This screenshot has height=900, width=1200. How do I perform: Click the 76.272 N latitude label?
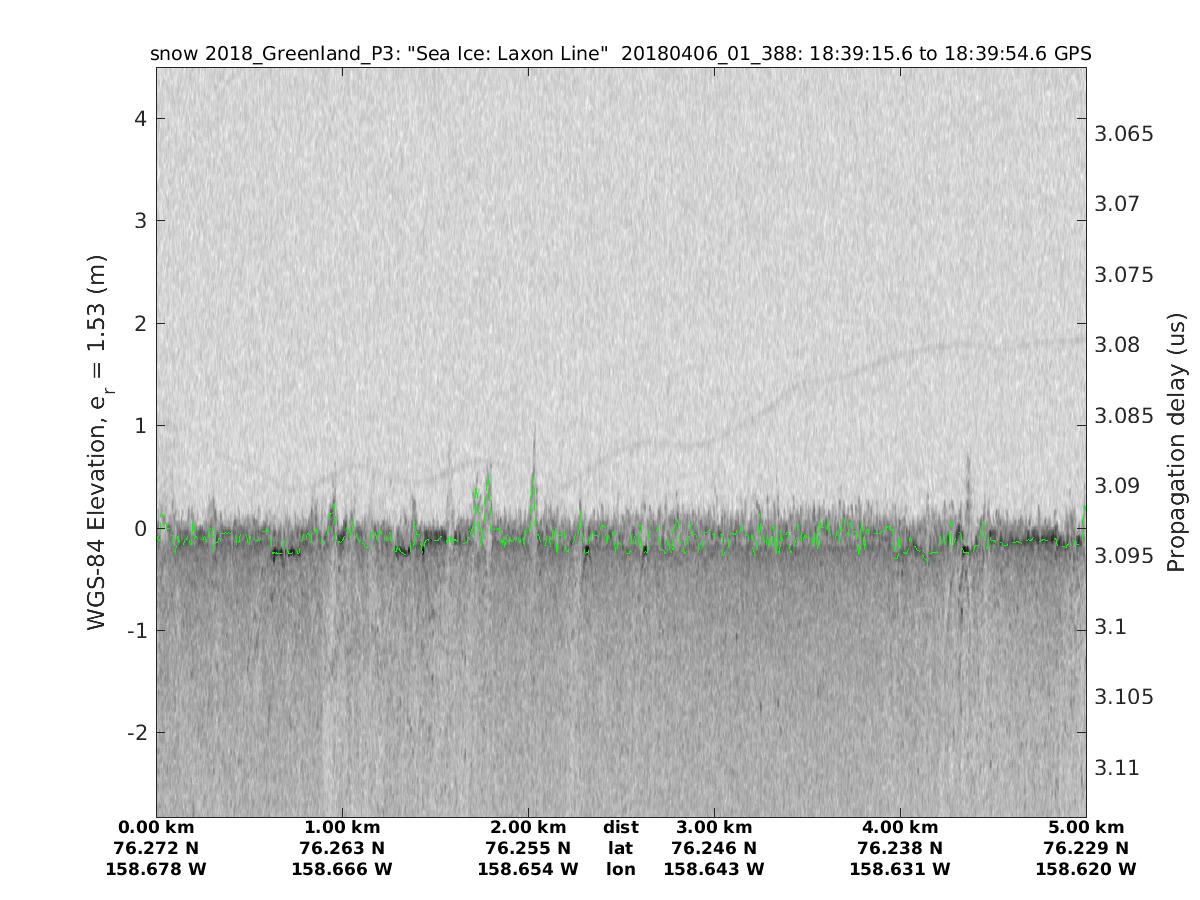coord(156,848)
